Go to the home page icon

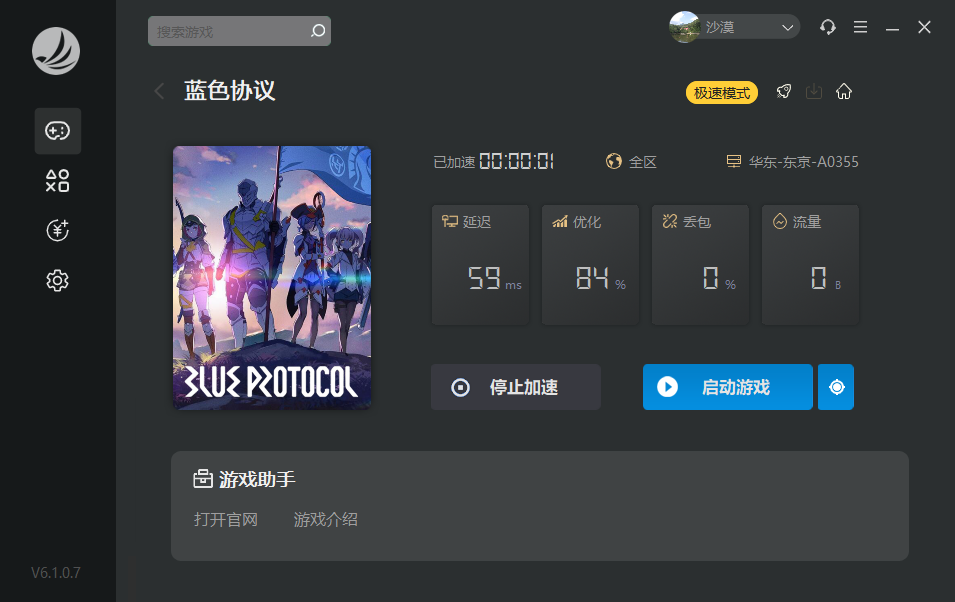(x=844, y=91)
